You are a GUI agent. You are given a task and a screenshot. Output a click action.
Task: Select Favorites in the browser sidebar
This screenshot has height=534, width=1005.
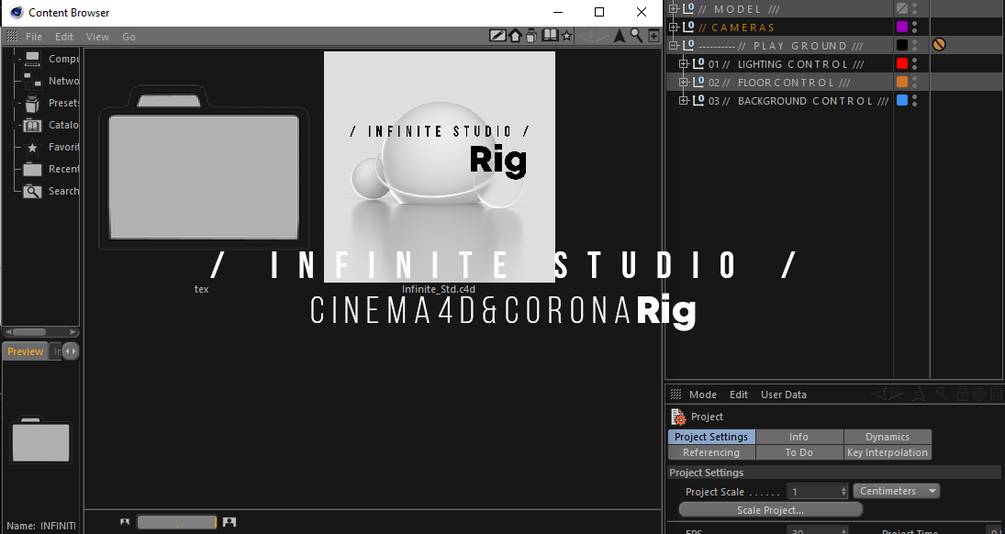coord(51,147)
